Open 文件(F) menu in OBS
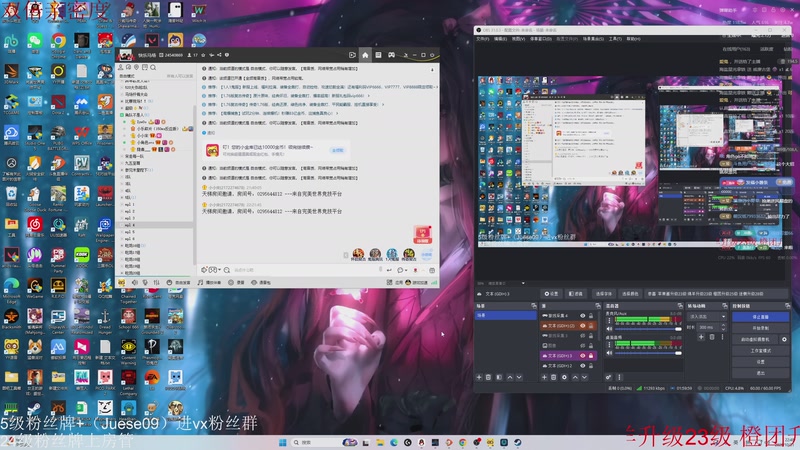 [x=483, y=39]
